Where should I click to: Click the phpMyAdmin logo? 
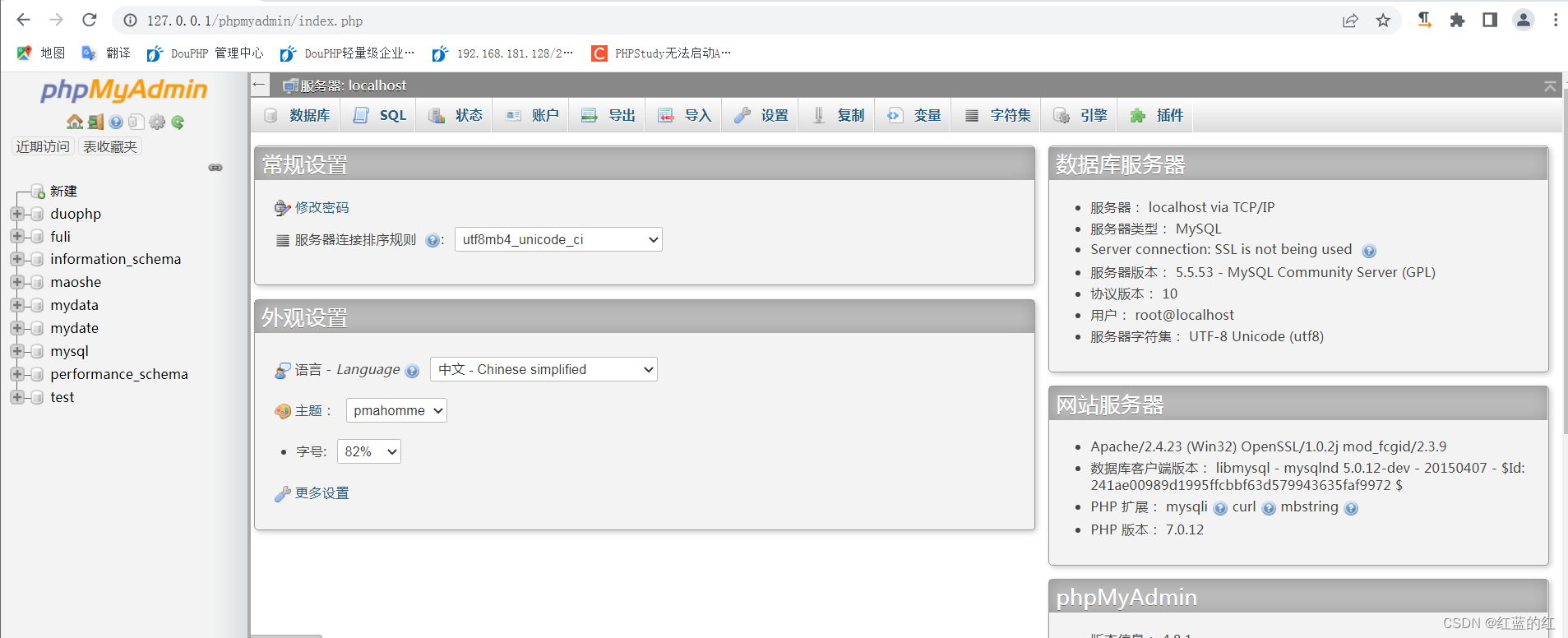click(x=124, y=90)
